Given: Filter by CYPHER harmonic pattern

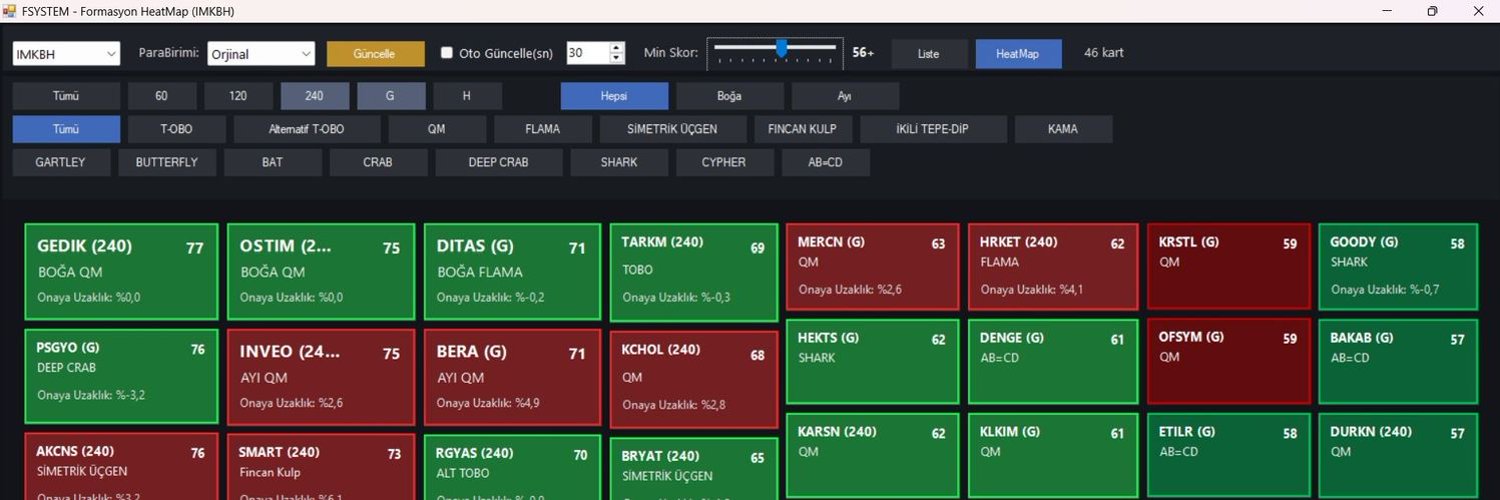Looking at the screenshot, I should (724, 162).
